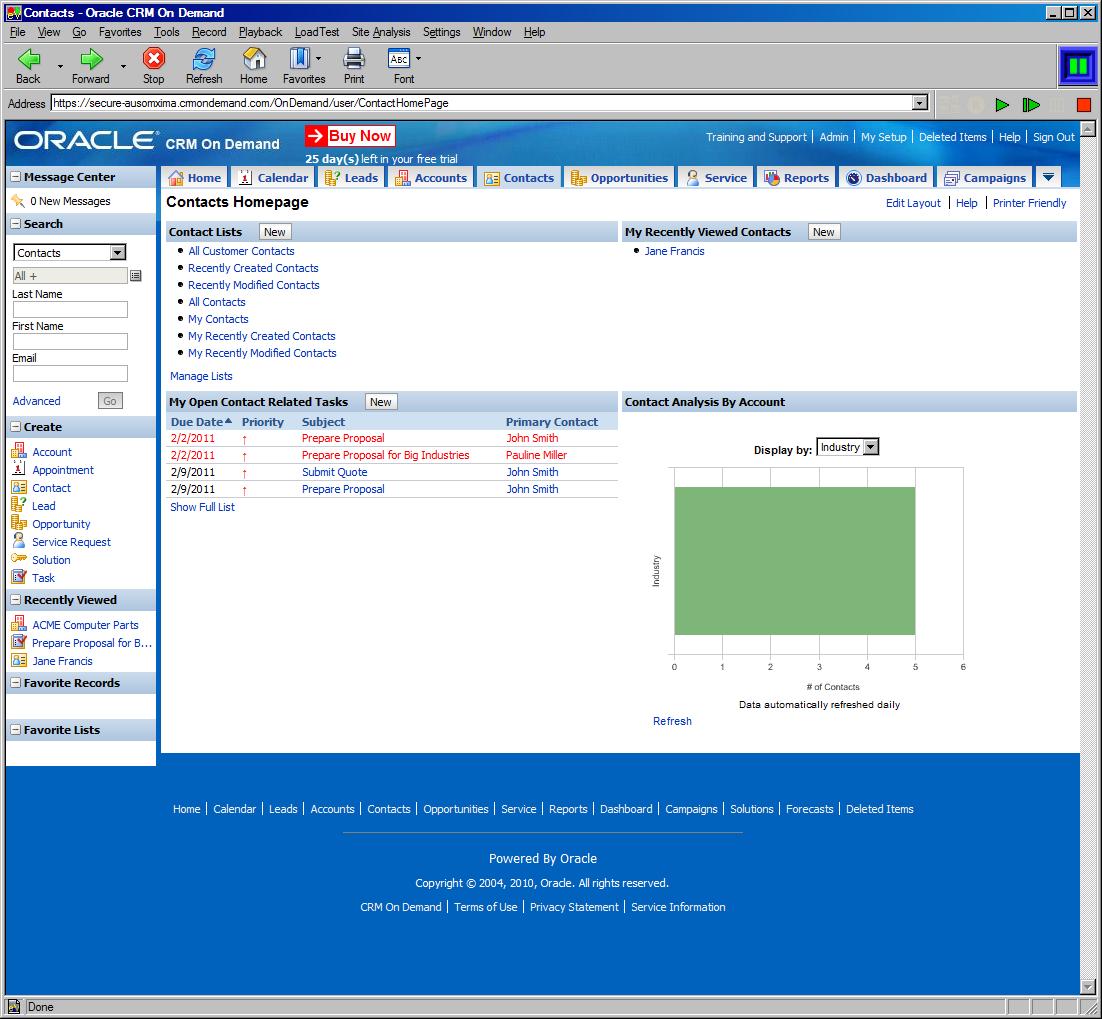Collapse the Recently Viewed section
The height and width of the screenshot is (1019, 1102).
click(15, 599)
